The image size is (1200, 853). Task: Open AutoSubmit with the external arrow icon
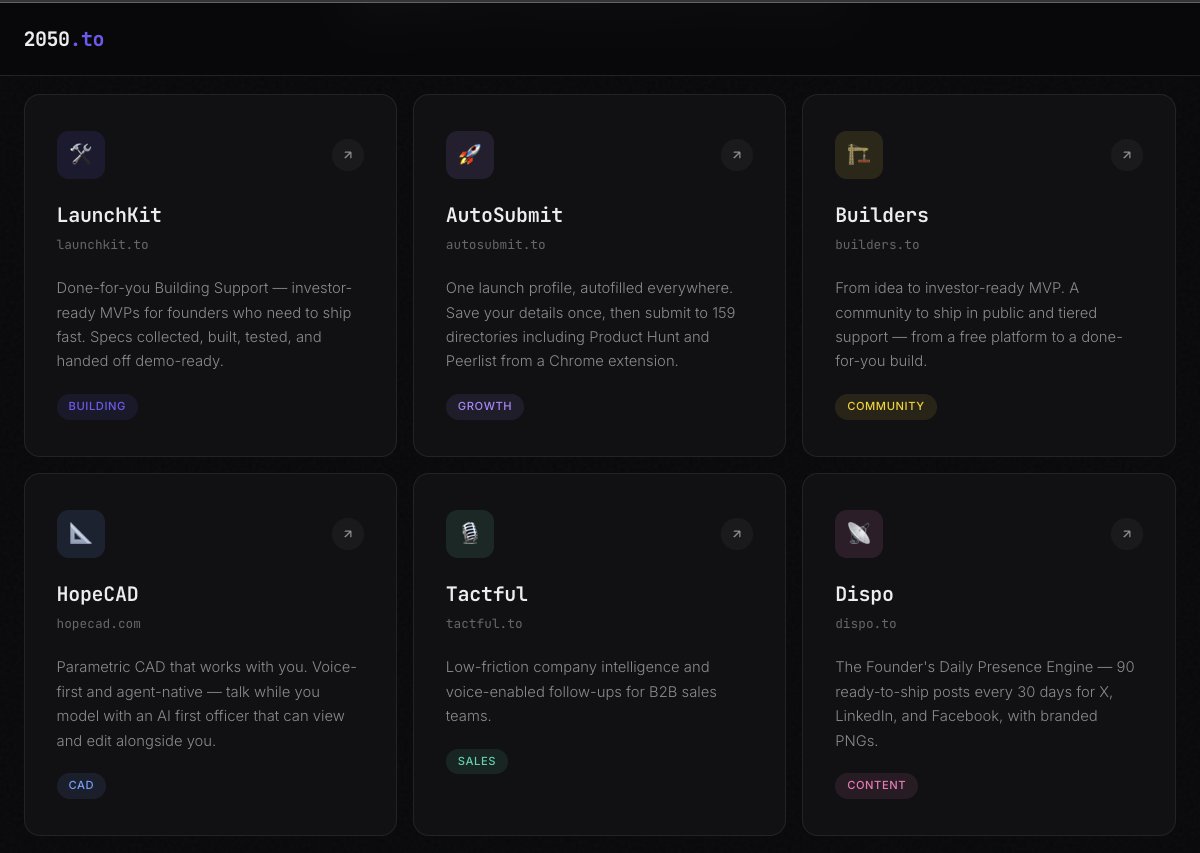tap(737, 155)
